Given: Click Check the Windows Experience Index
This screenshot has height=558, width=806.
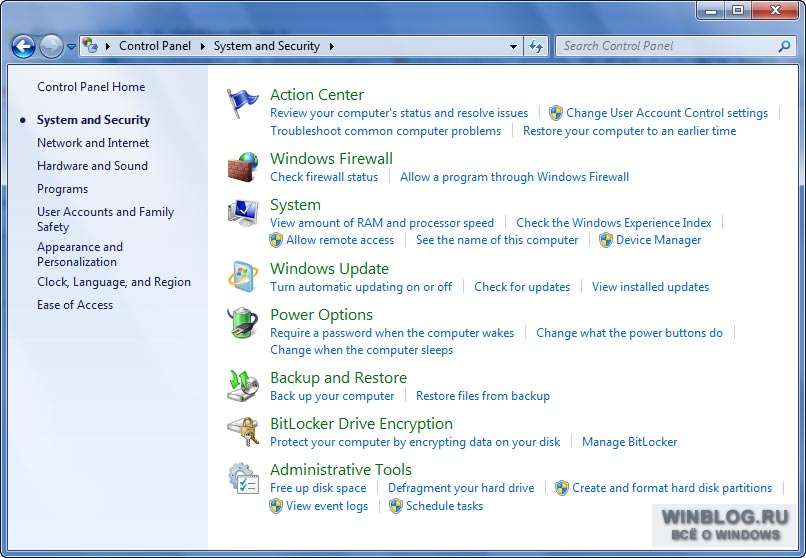Looking at the screenshot, I should point(613,223).
